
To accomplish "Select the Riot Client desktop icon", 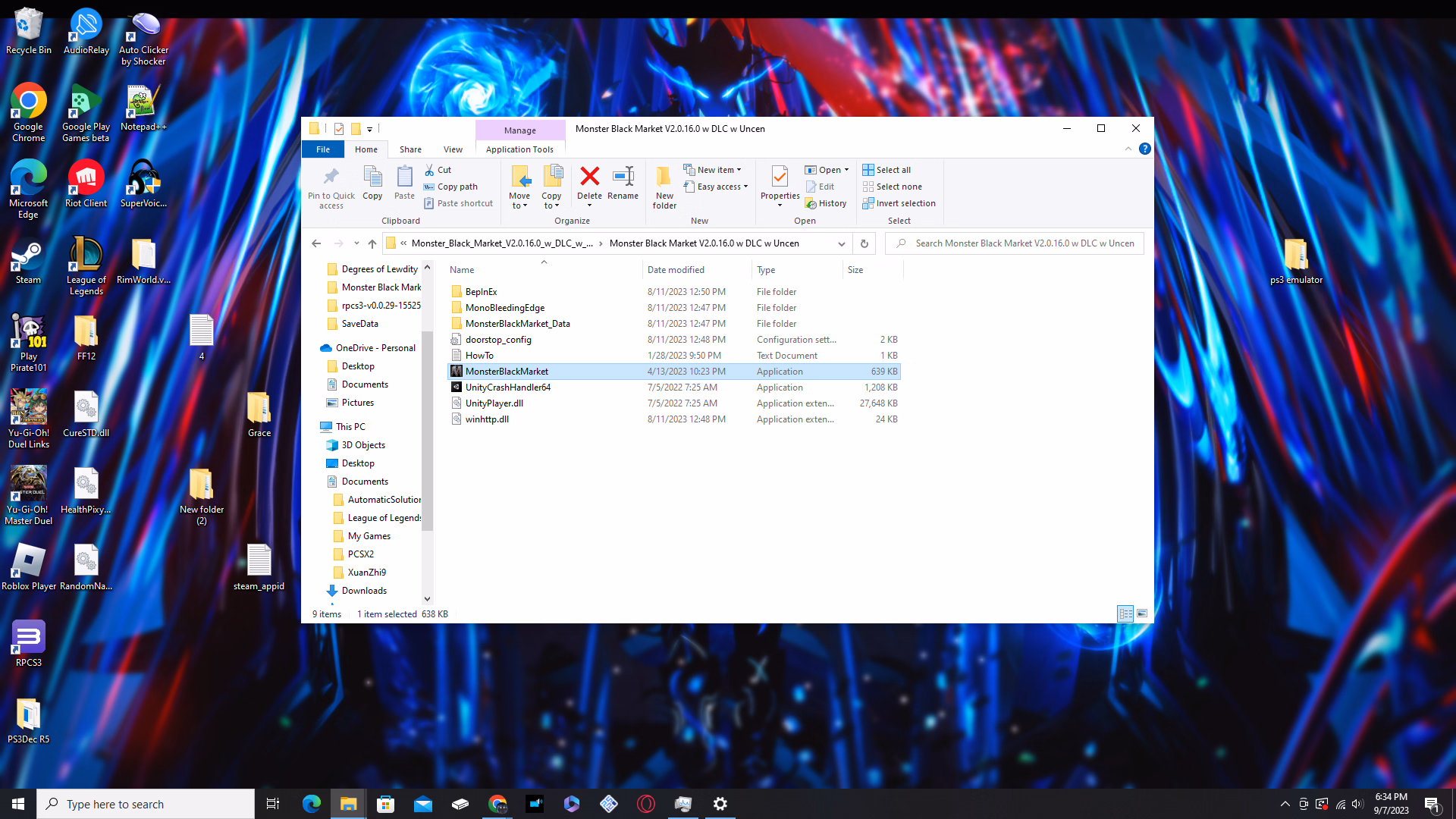I will pyautogui.click(x=86, y=184).
